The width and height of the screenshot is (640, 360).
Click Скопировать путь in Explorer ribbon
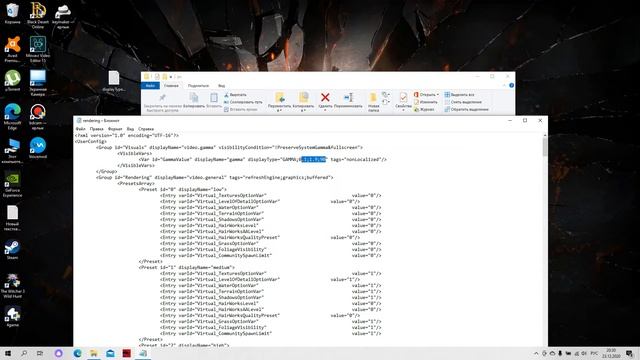pyautogui.click(x=243, y=102)
